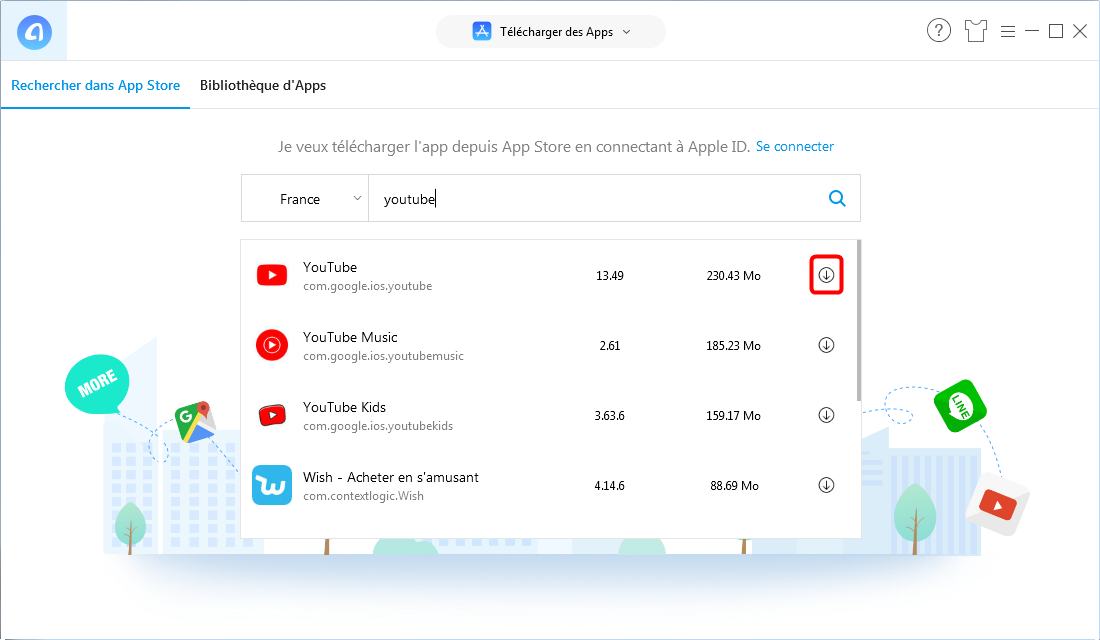Open the hamburger menu icon

[x=1008, y=32]
